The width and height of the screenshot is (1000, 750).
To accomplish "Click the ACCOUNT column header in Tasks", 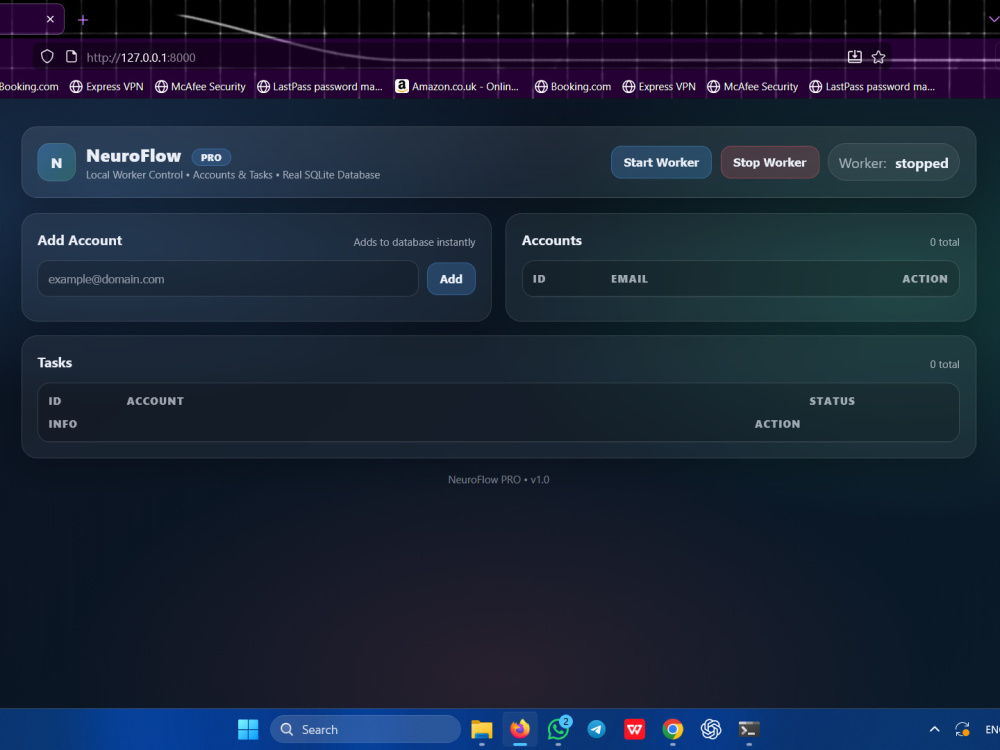I will pyautogui.click(x=155, y=401).
